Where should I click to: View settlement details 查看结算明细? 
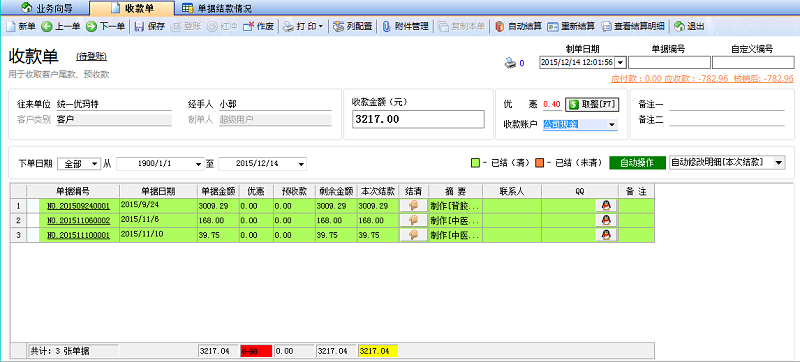(633, 27)
